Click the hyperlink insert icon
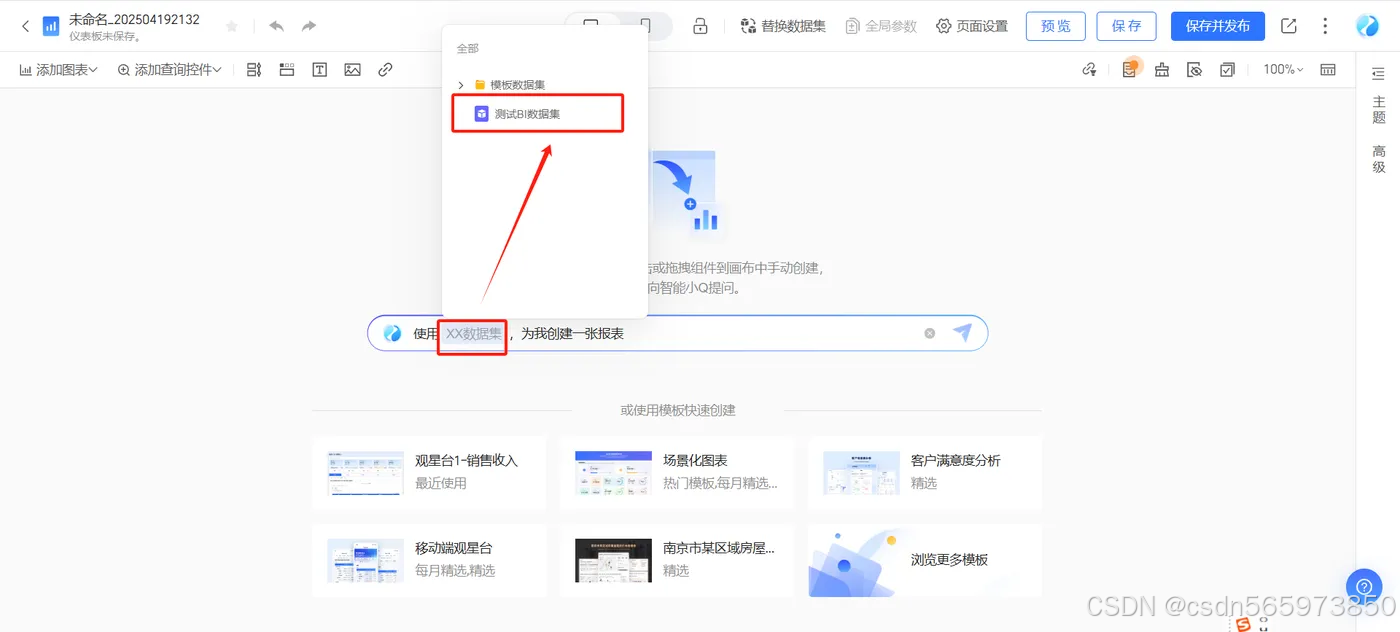Viewport: 1400px width, 632px height. click(x=385, y=69)
